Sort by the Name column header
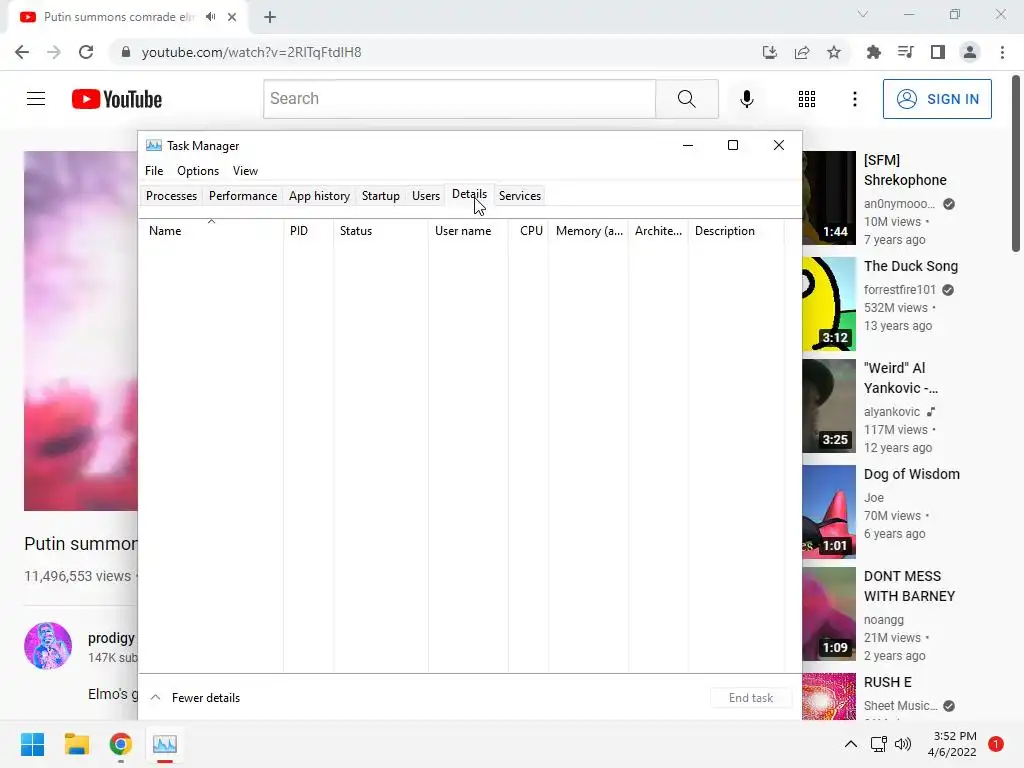1024x768 pixels. coord(211,231)
